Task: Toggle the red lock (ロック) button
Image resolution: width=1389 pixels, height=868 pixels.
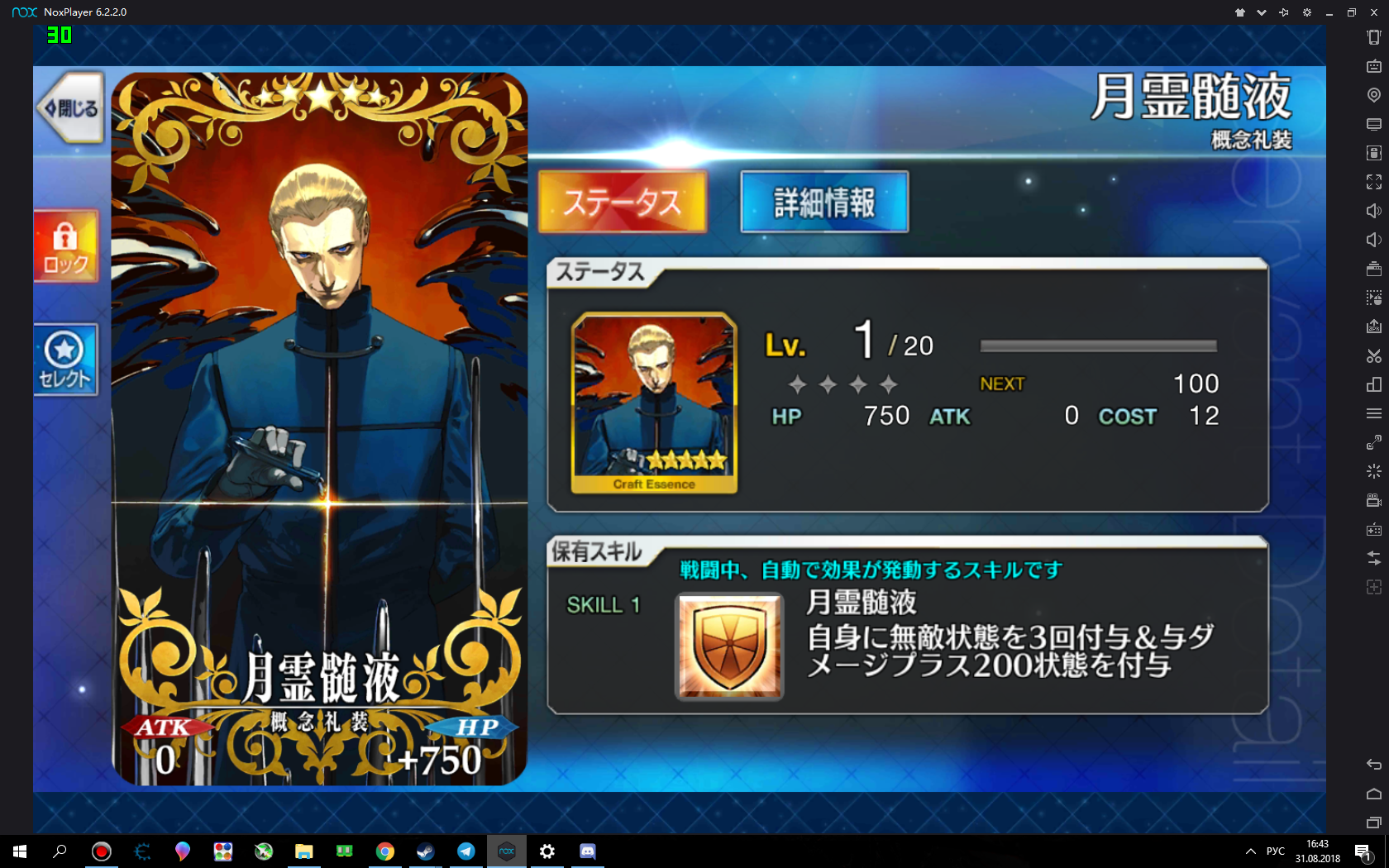Action: point(66,246)
